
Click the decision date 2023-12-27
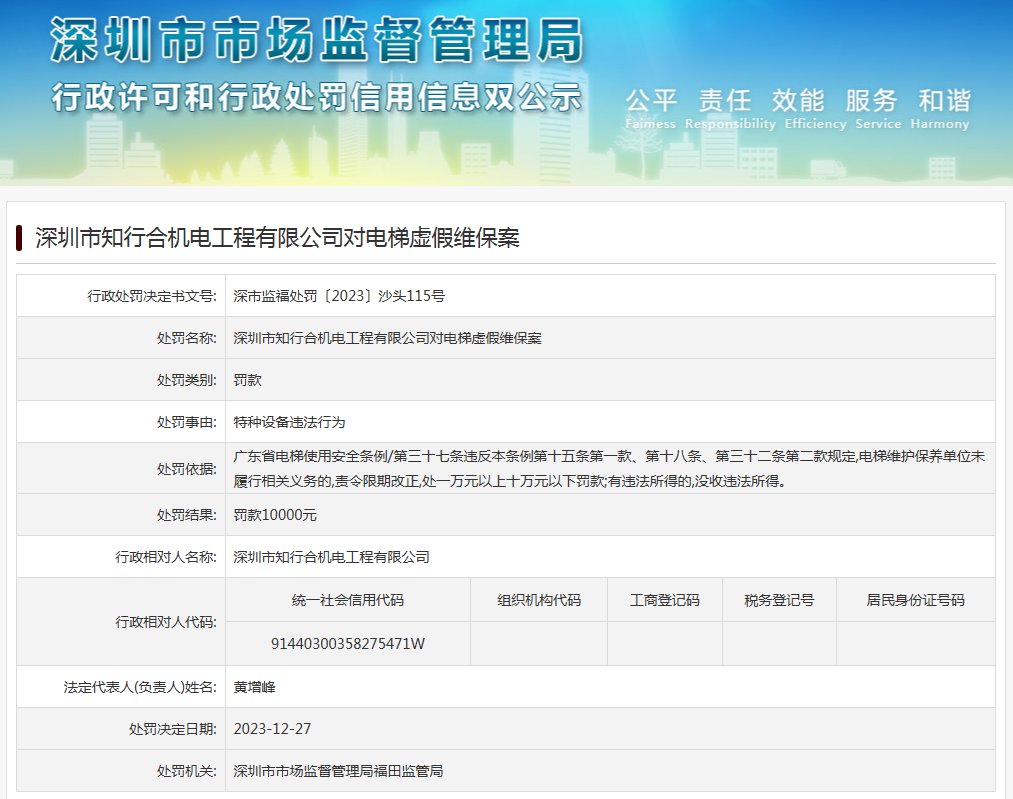pos(272,729)
